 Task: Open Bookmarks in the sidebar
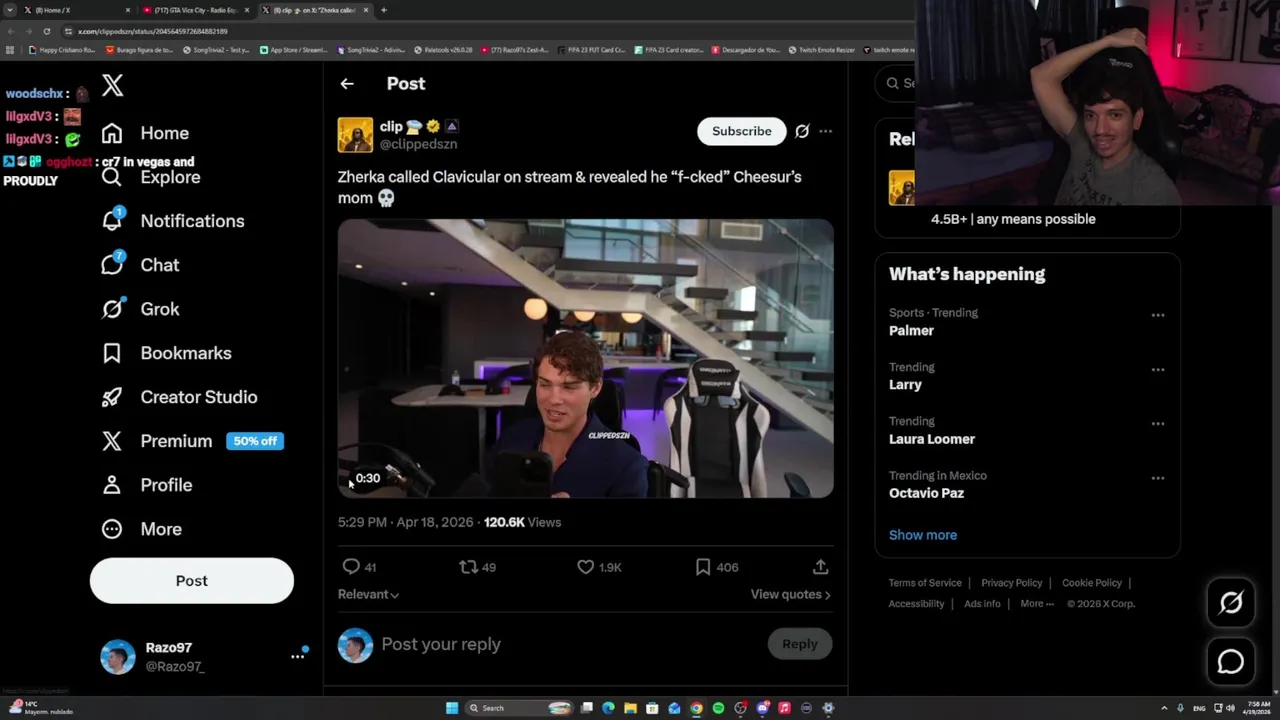[166, 353]
